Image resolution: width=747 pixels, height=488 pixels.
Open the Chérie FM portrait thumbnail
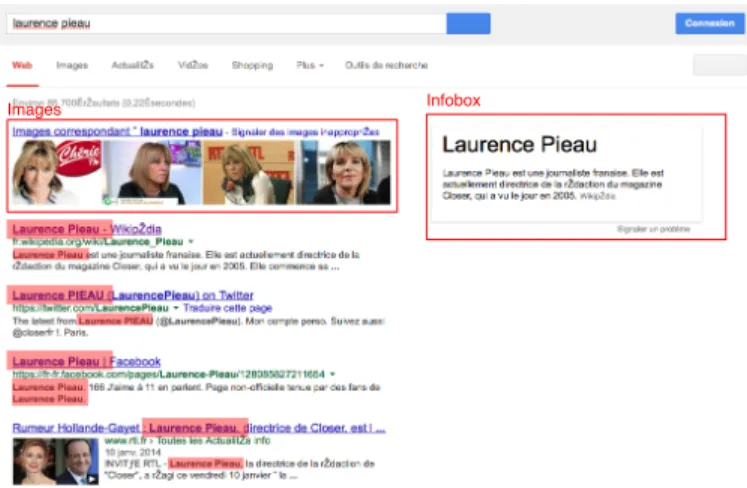point(56,173)
